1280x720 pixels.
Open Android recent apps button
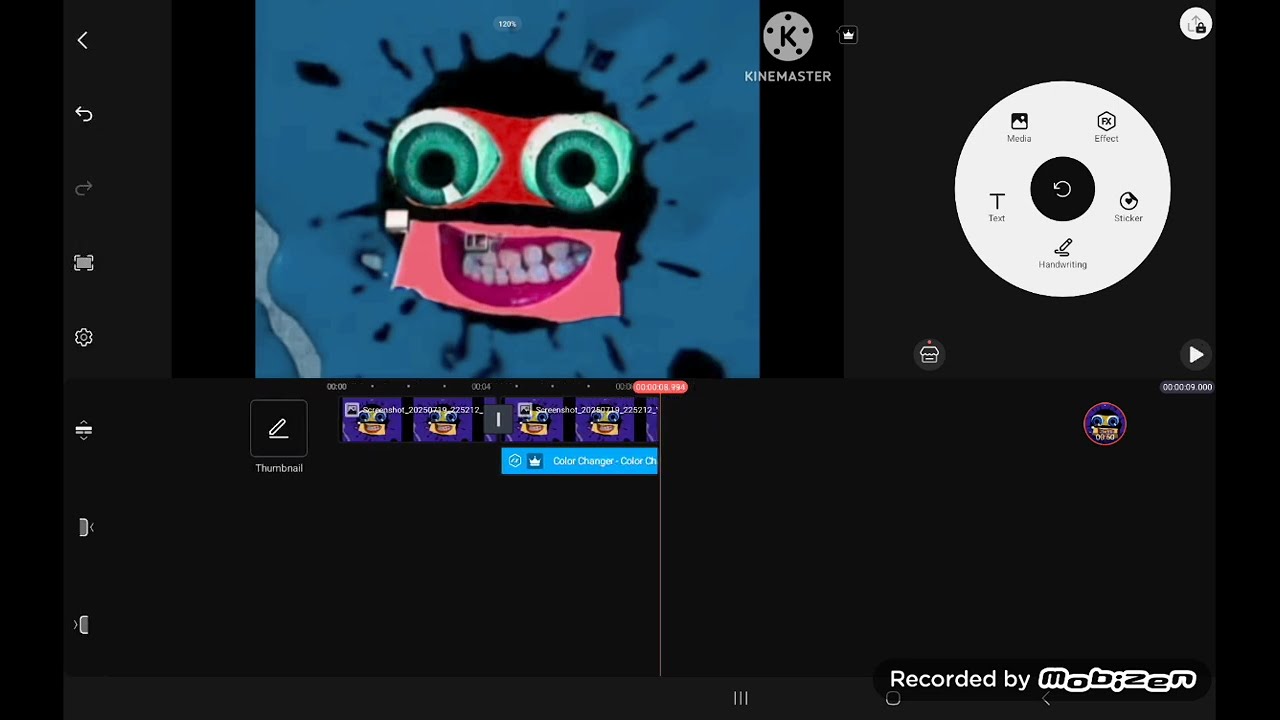(x=741, y=698)
